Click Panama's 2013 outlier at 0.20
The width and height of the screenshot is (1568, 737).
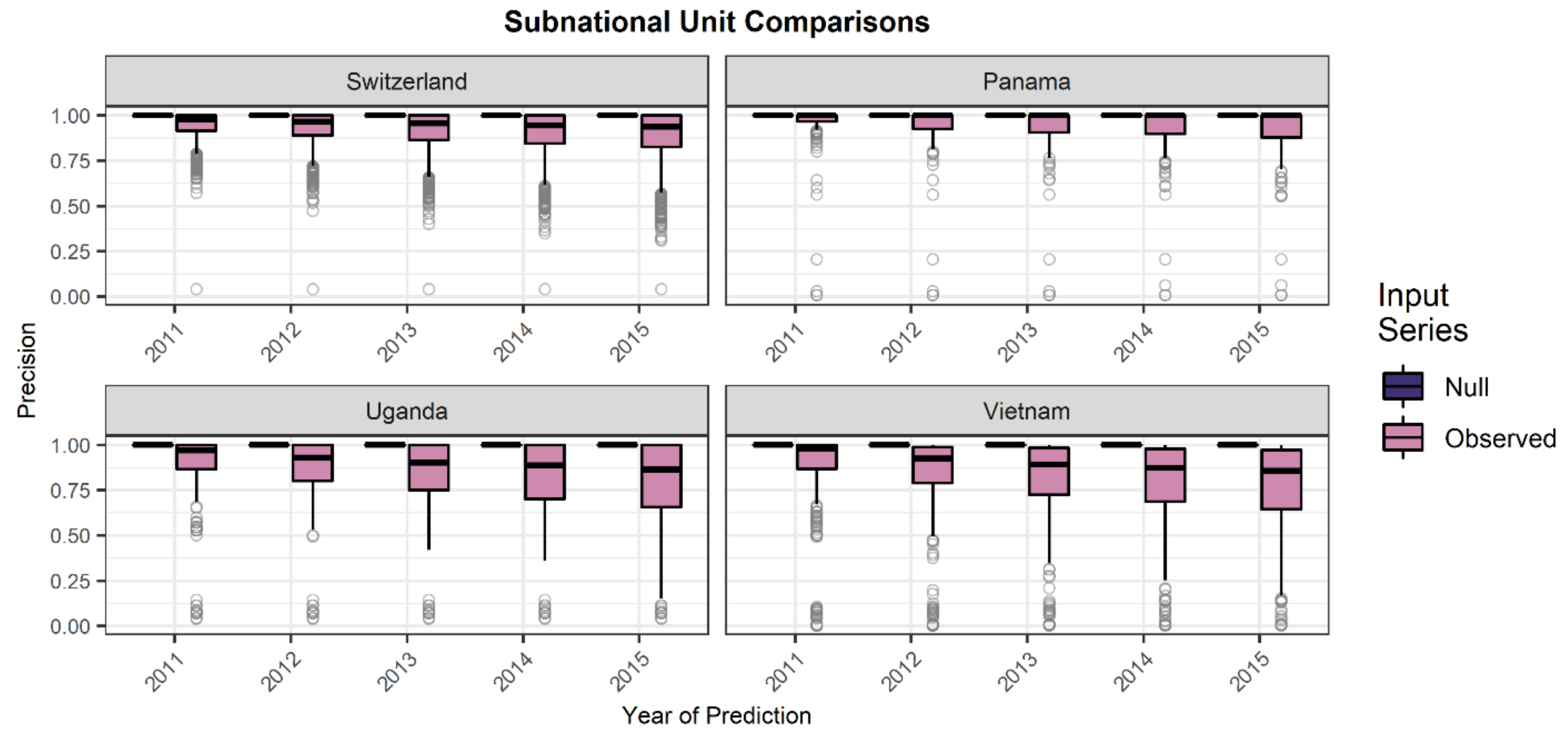(x=1049, y=260)
